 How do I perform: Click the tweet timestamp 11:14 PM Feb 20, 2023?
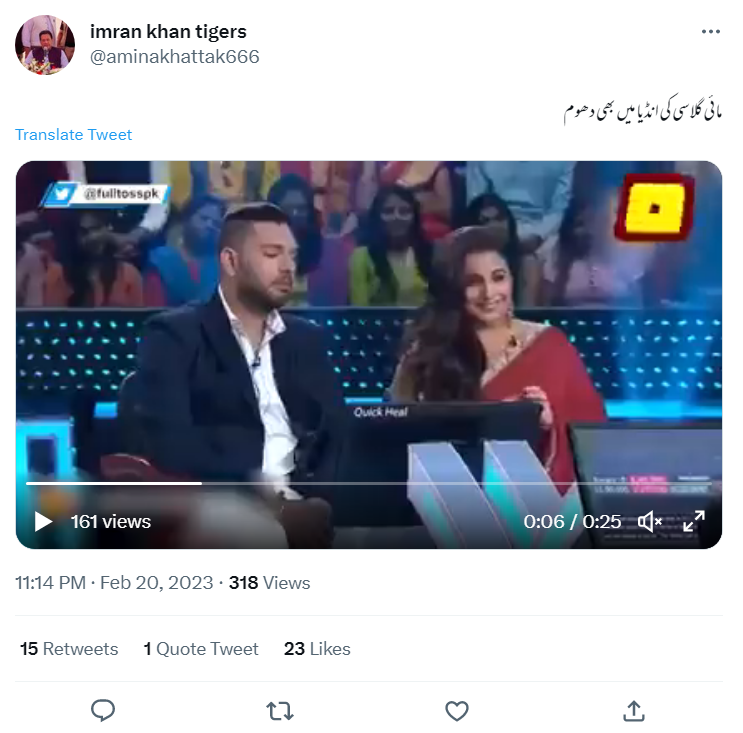[114, 583]
